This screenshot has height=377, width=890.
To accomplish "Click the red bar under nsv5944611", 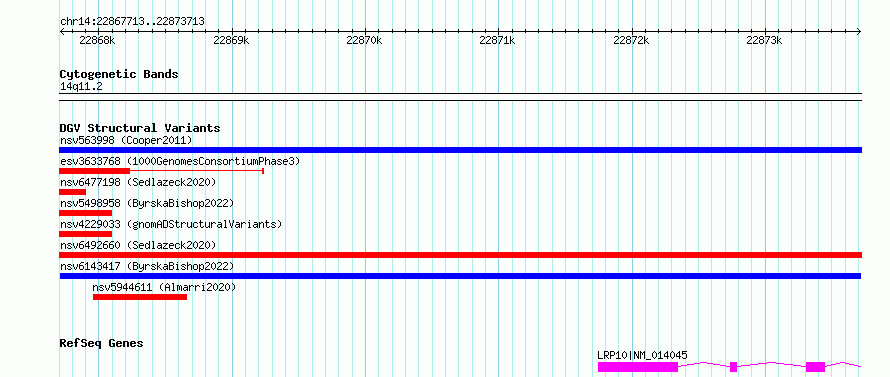I will coord(140,297).
